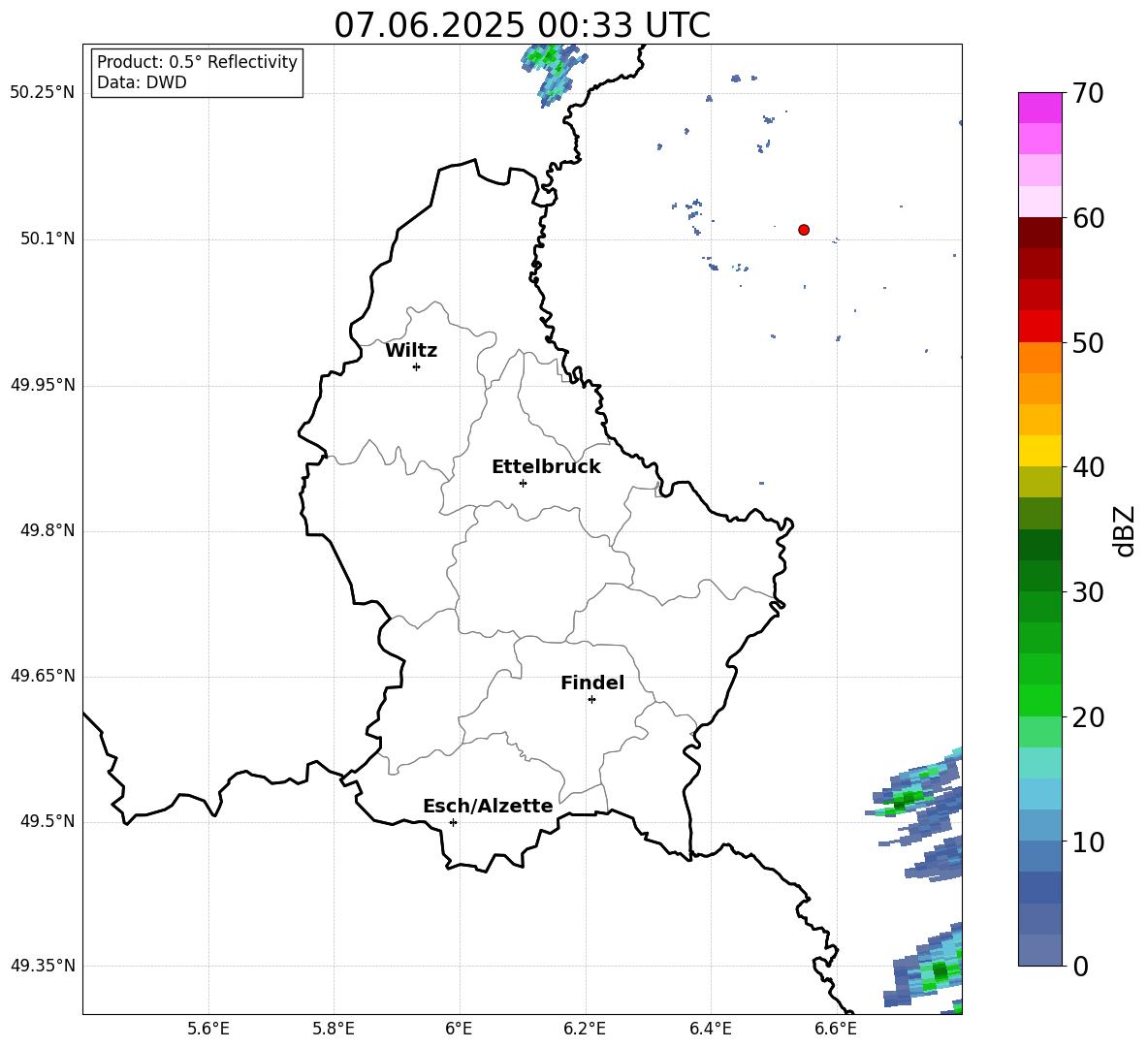The height and width of the screenshot is (1048, 1148).
Task: Click the yellow colorbar swatch near 40
Action: (1039, 451)
